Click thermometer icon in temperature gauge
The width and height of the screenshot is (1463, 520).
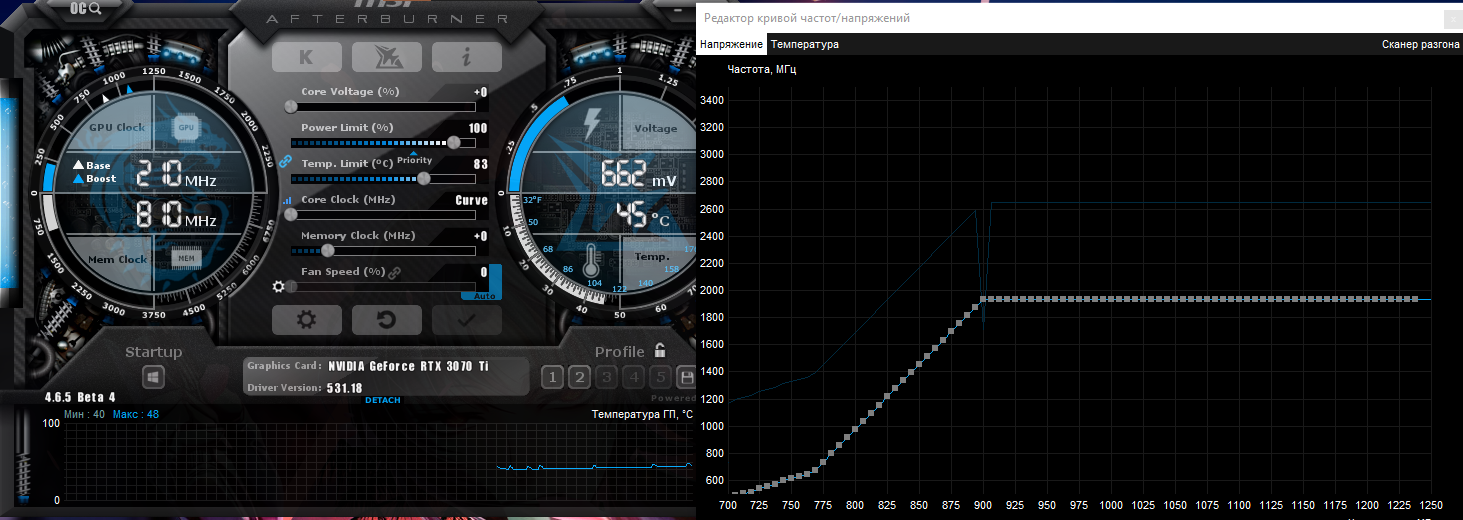[590, 260]
